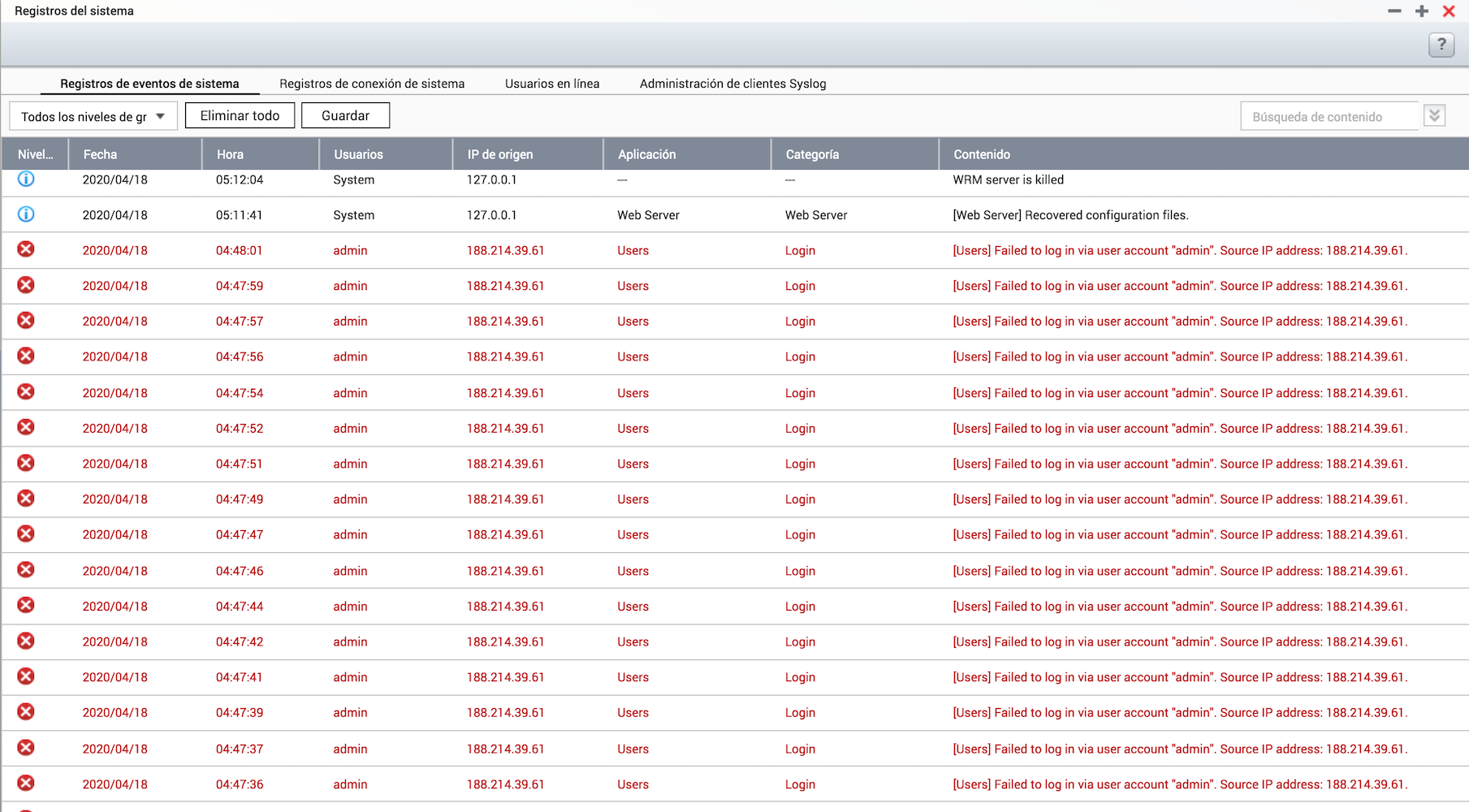Click the Eliminar todo button
The image size is (1469, 812).
240,115
